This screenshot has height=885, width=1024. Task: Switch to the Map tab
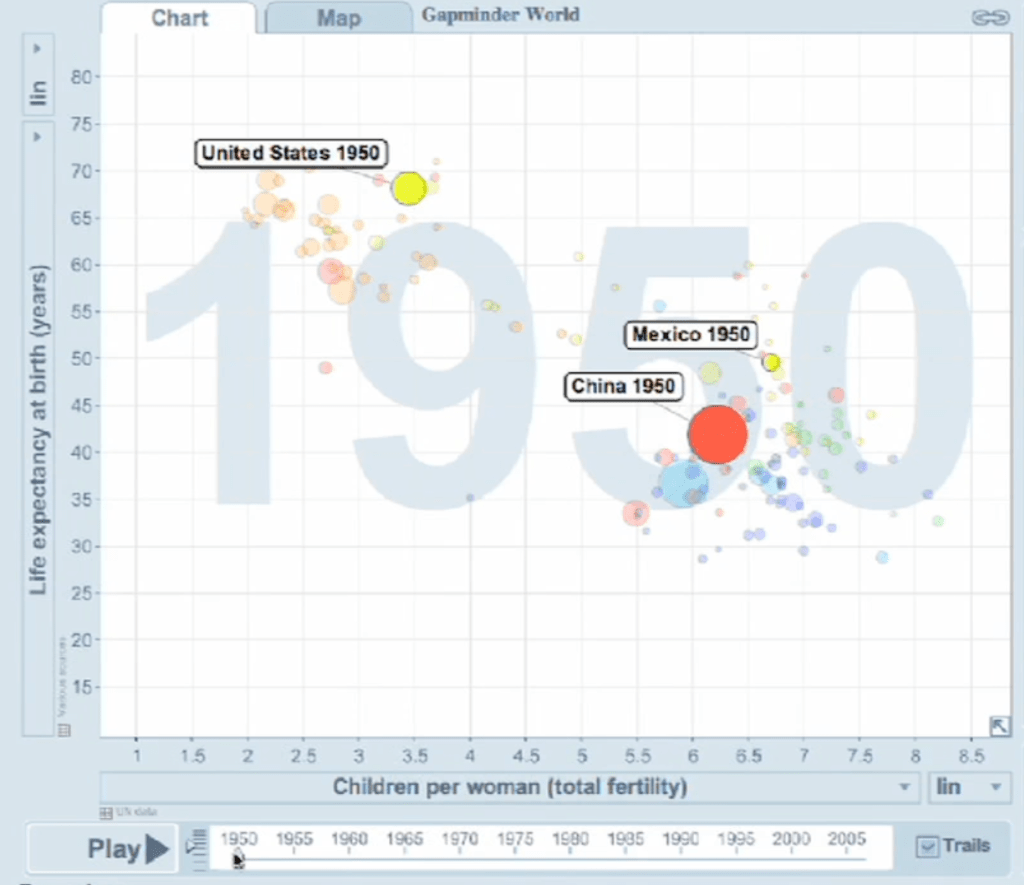click(x=338, y=17)
